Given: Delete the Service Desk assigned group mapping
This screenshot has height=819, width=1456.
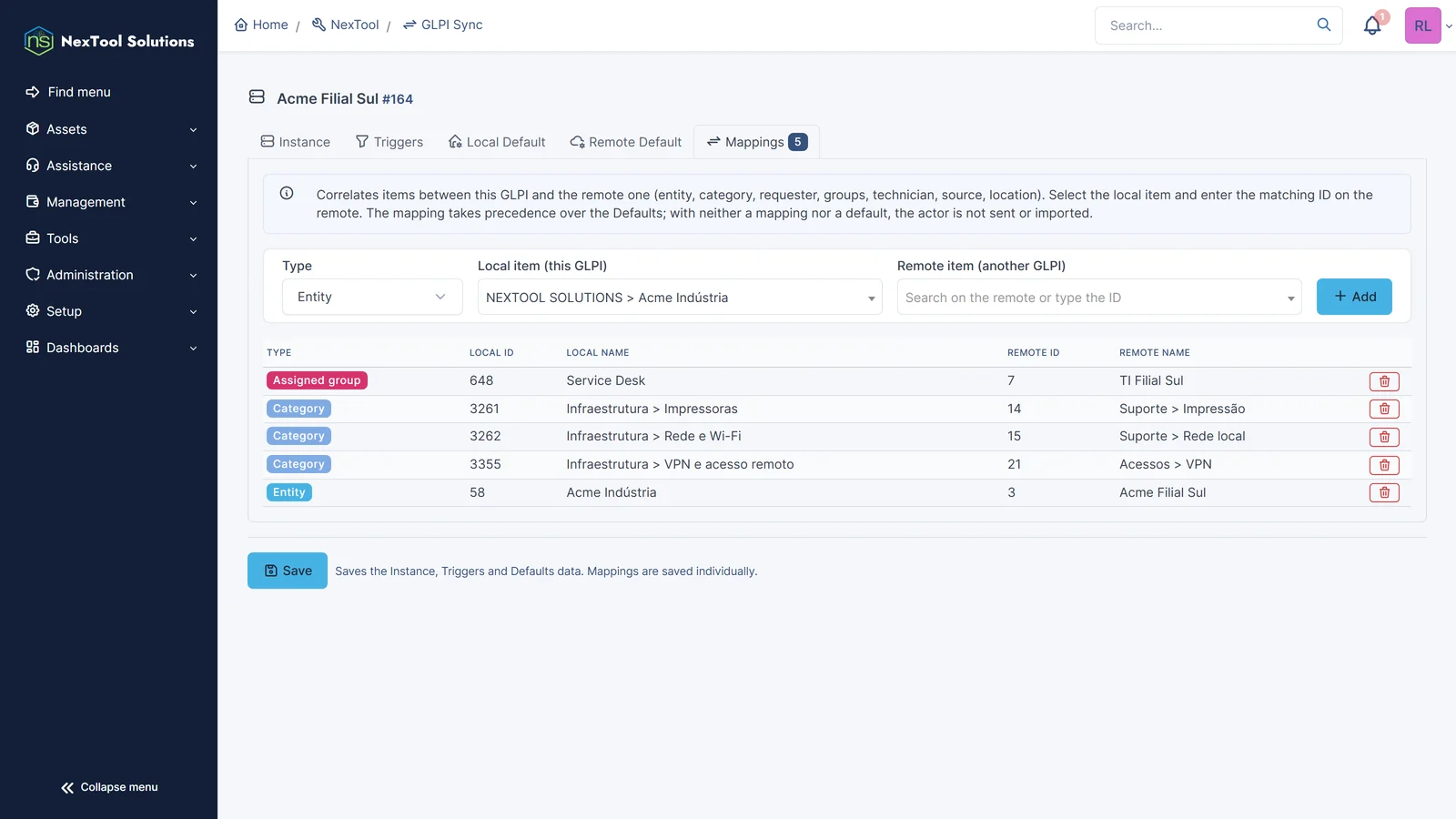Looking at the screenshot, I should (x=1384, y=381).
